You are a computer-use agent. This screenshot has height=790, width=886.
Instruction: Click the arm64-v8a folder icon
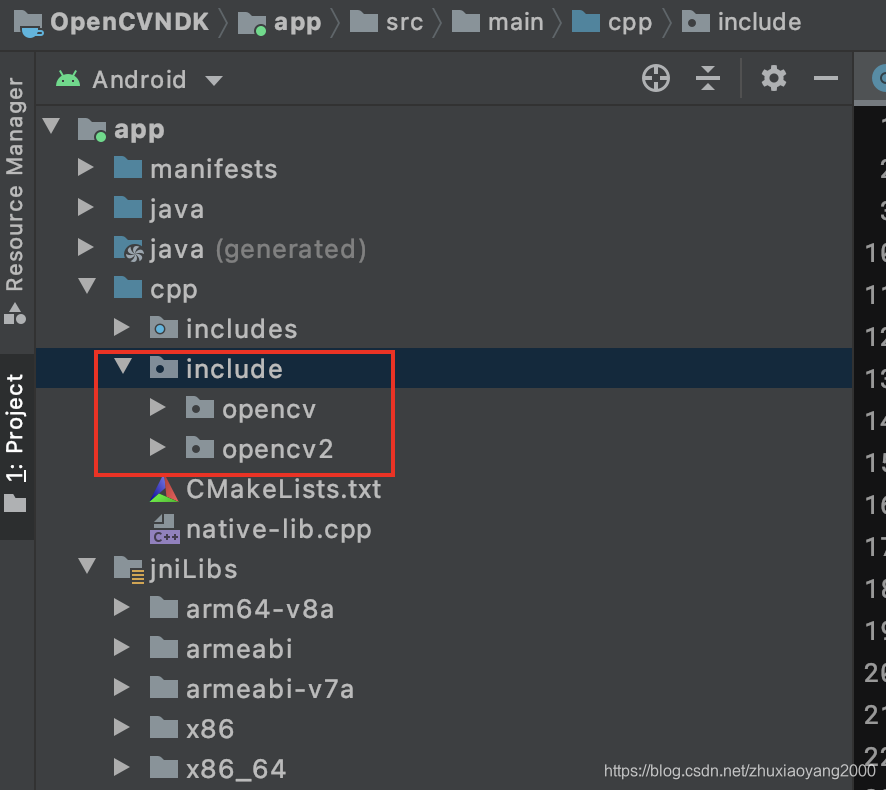[x=164, y=608]
